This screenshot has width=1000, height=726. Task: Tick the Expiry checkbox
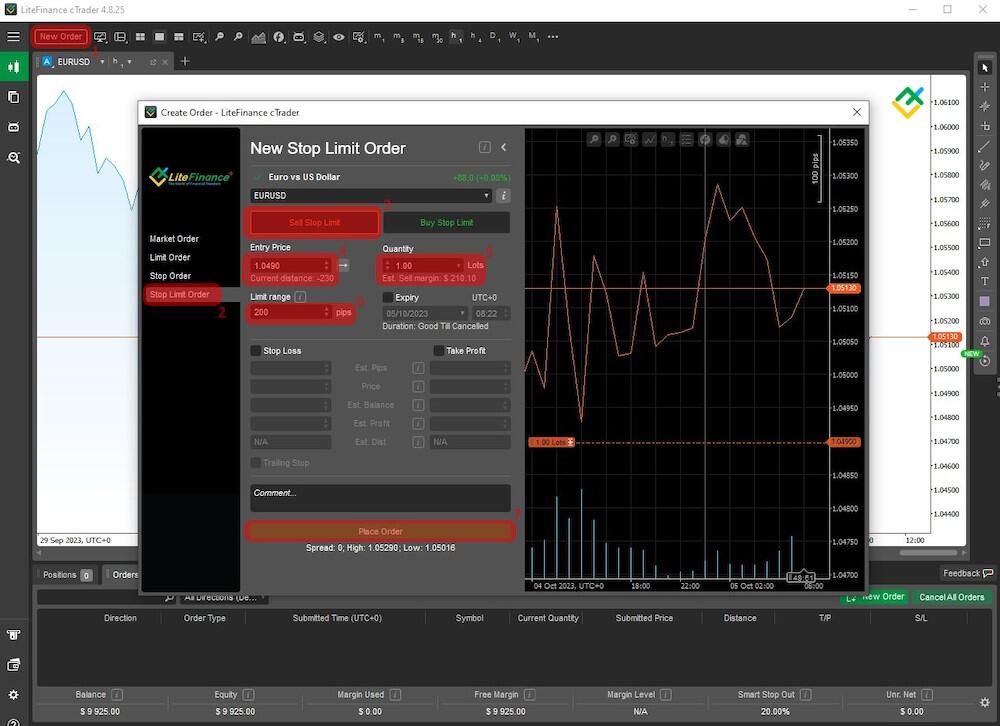pos(388,297)
